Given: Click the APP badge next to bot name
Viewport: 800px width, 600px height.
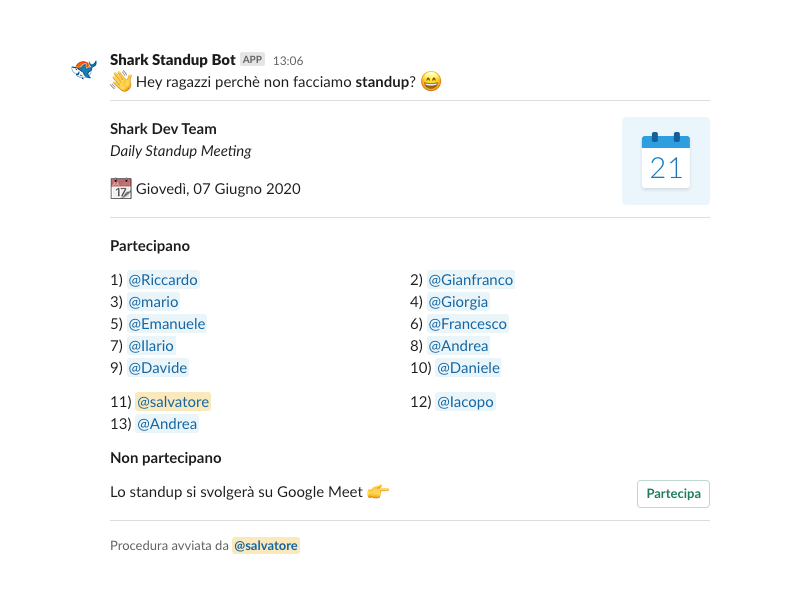Looking at the screenshot, I should (x=252, y=60).
